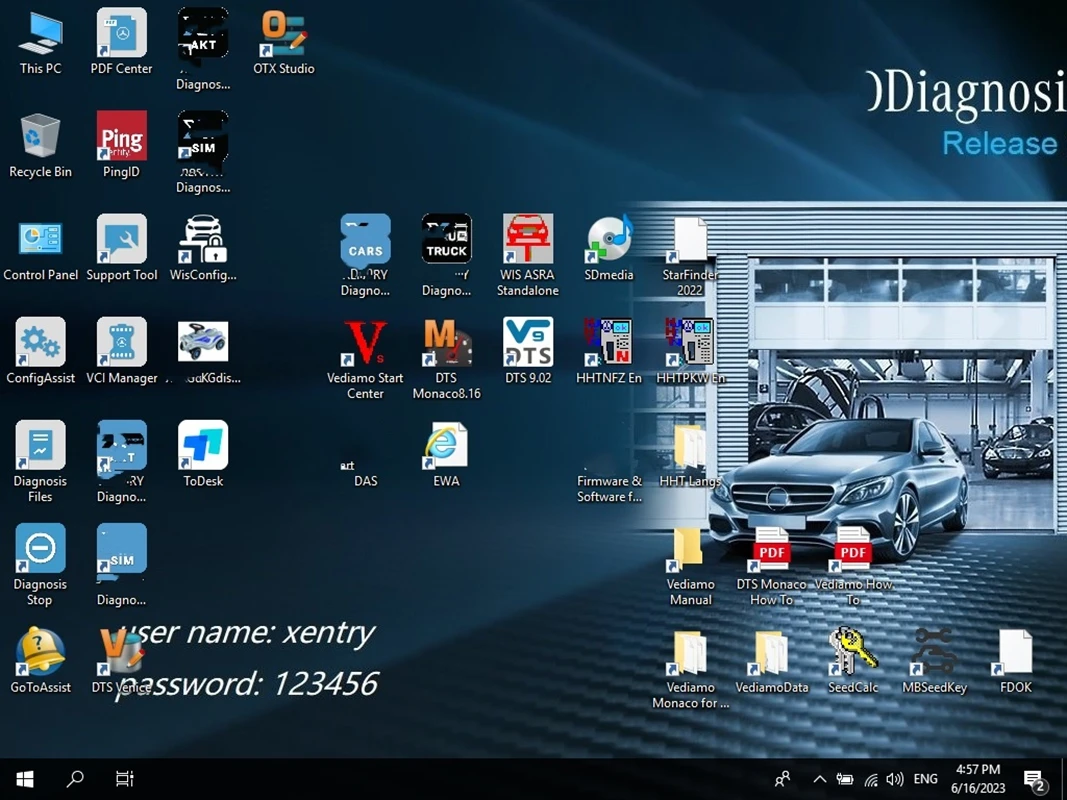The image size is (1067, 800).
Task: Select the VCI Manager icon
Action: click(x=122, y=344)
